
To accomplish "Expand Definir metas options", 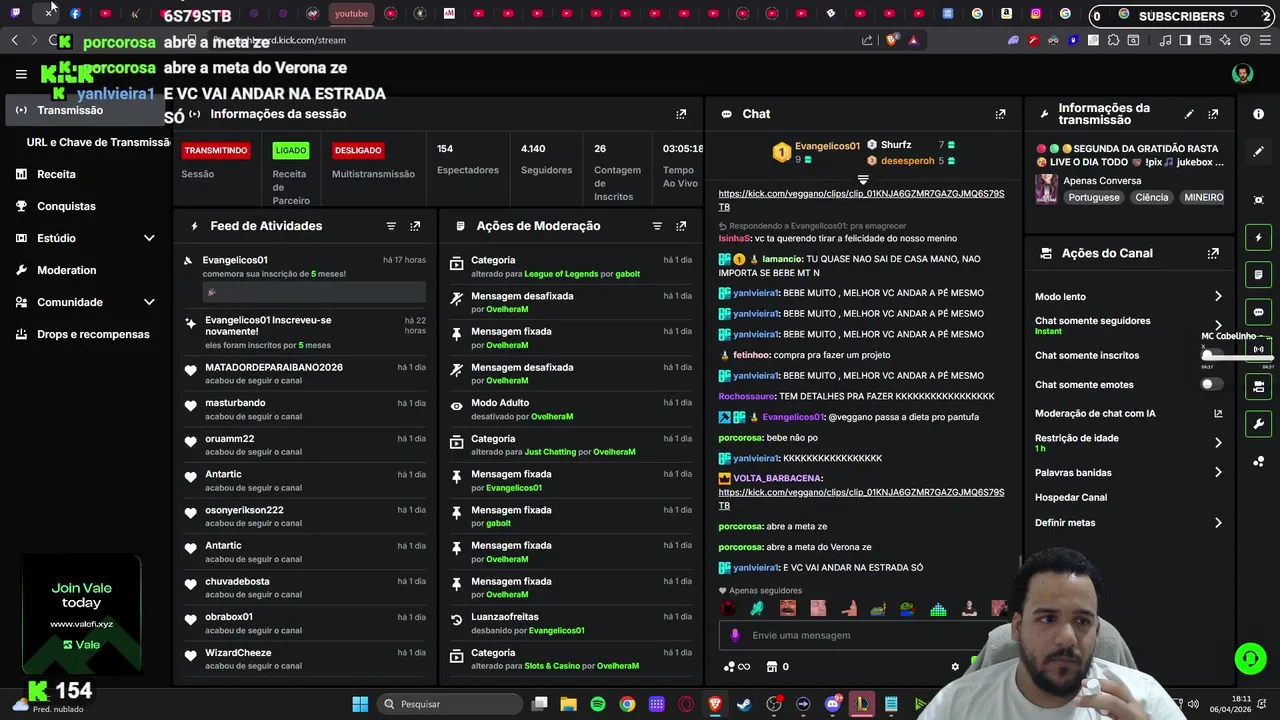I will tap(1218, 523).
